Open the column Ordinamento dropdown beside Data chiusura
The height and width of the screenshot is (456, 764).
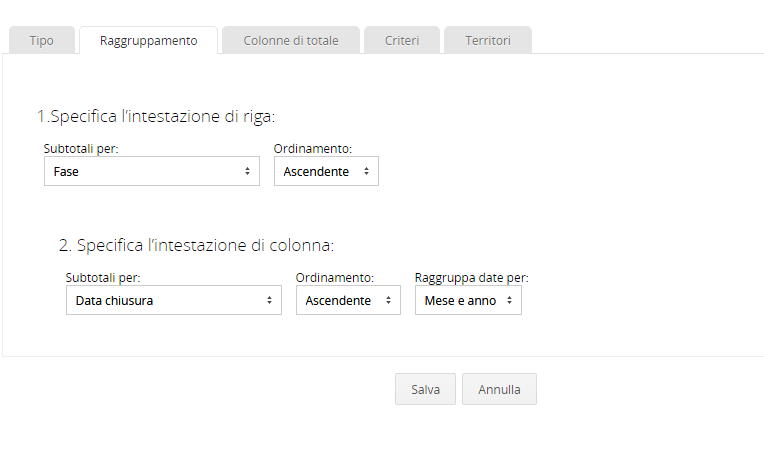point(348,300)
